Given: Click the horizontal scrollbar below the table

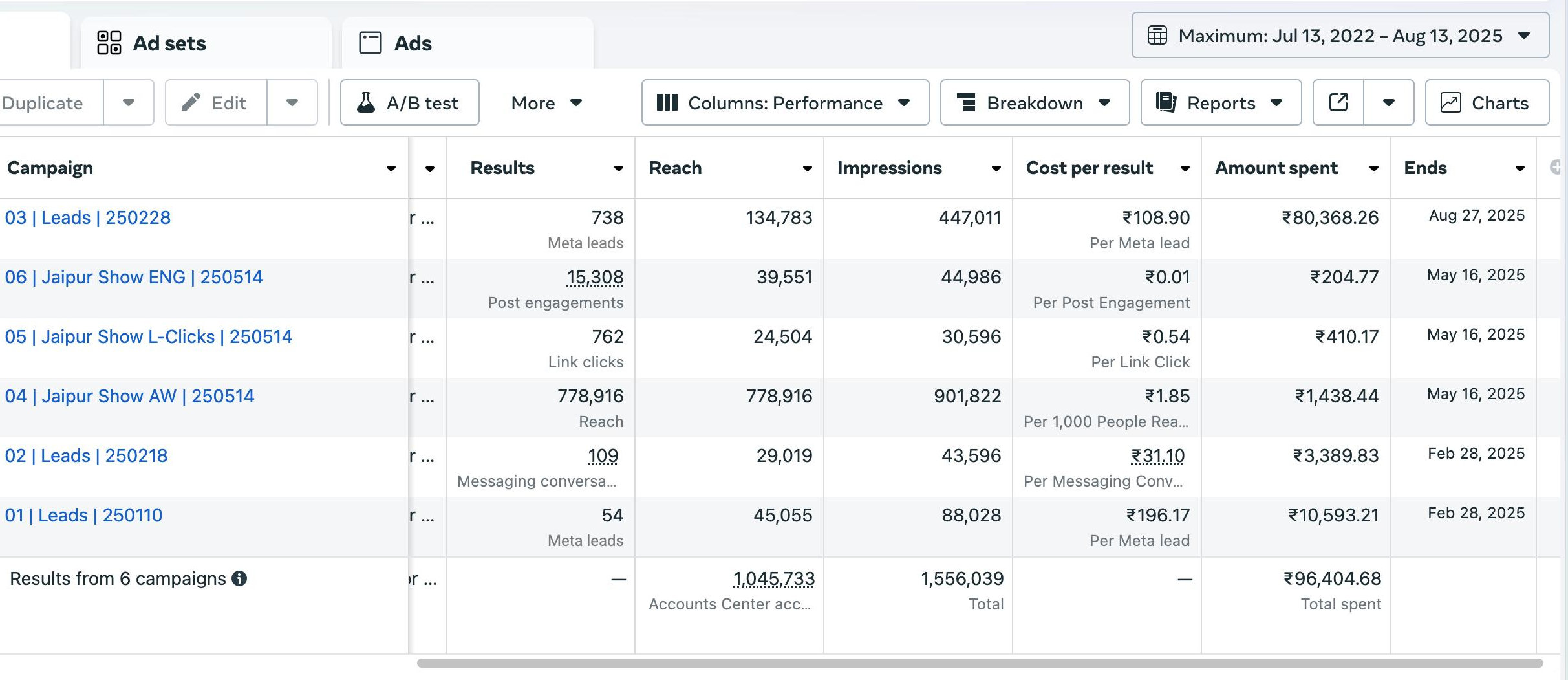Looking at the screenshot, I should click(x=979, y=663).
